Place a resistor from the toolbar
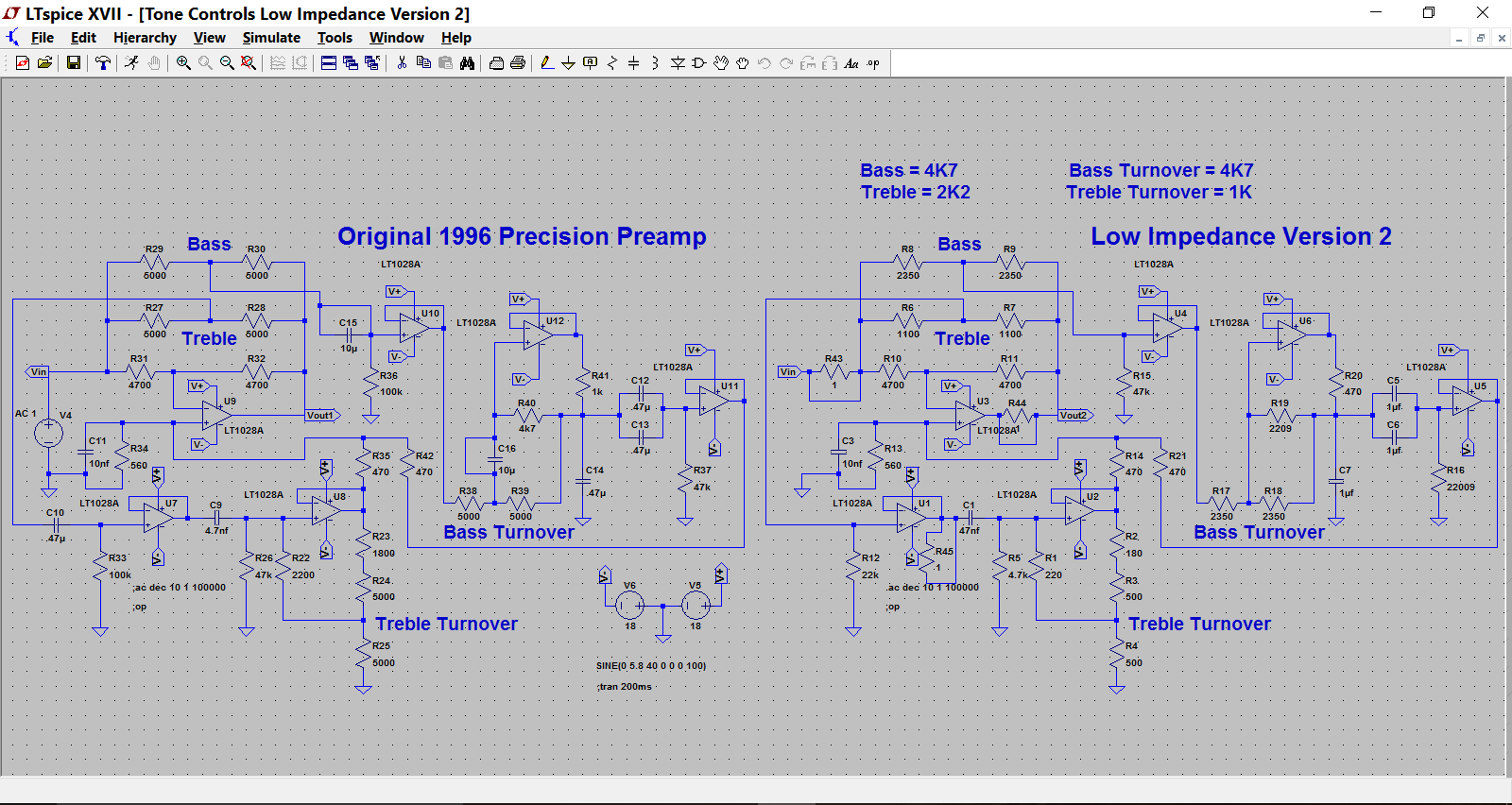Image resolution: width=1512 pixels, height=805 pixels. click(x=611, y=63)
